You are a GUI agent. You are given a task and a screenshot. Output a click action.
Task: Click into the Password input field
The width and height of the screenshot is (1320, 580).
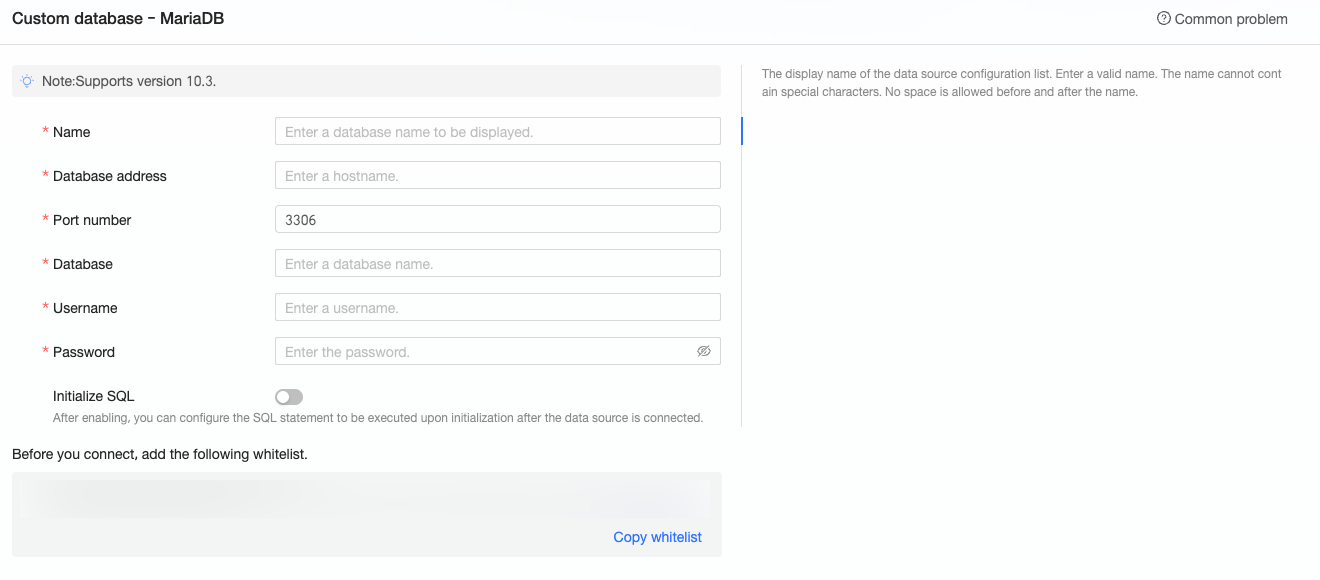(485, 351)
